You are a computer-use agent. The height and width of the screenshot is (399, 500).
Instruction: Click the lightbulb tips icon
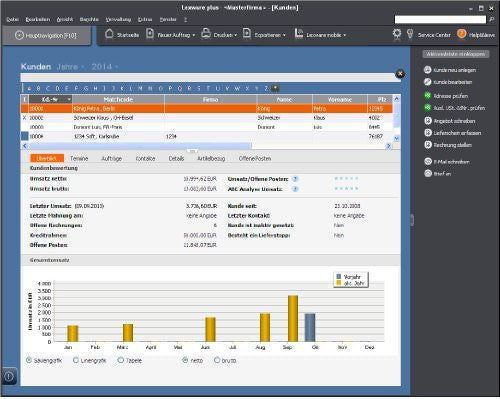(x=410, y=34)
